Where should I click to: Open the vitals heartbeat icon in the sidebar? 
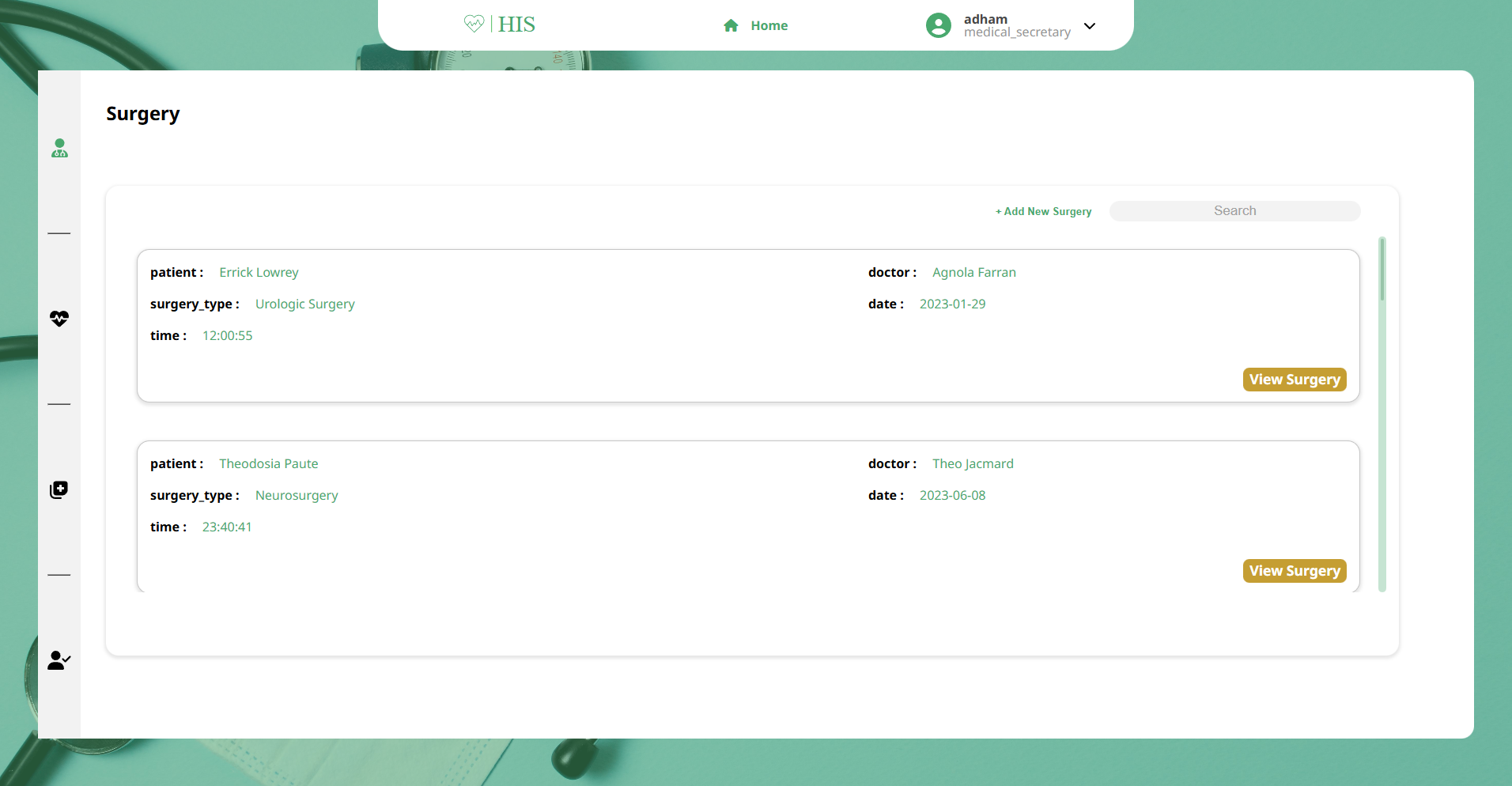[x=59, y=319]
